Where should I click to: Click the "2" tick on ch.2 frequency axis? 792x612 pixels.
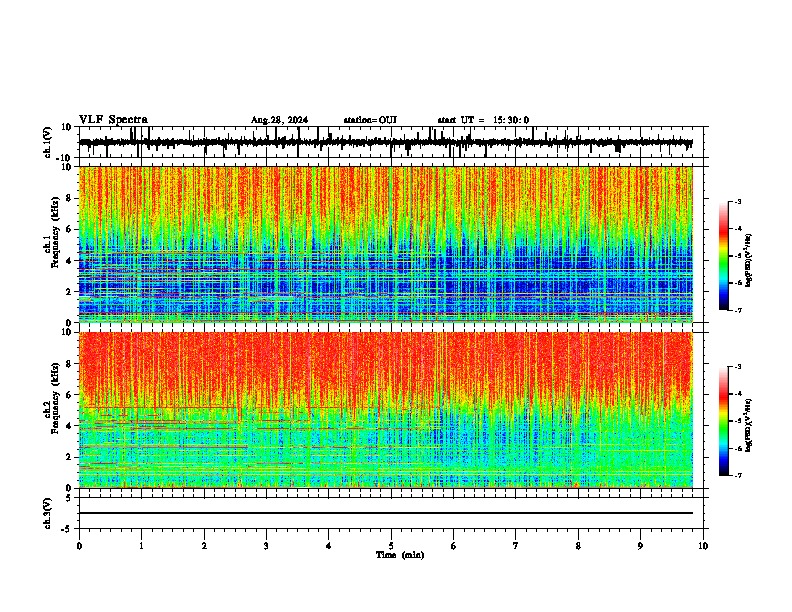pyautogui.click(x=69, y=457)
